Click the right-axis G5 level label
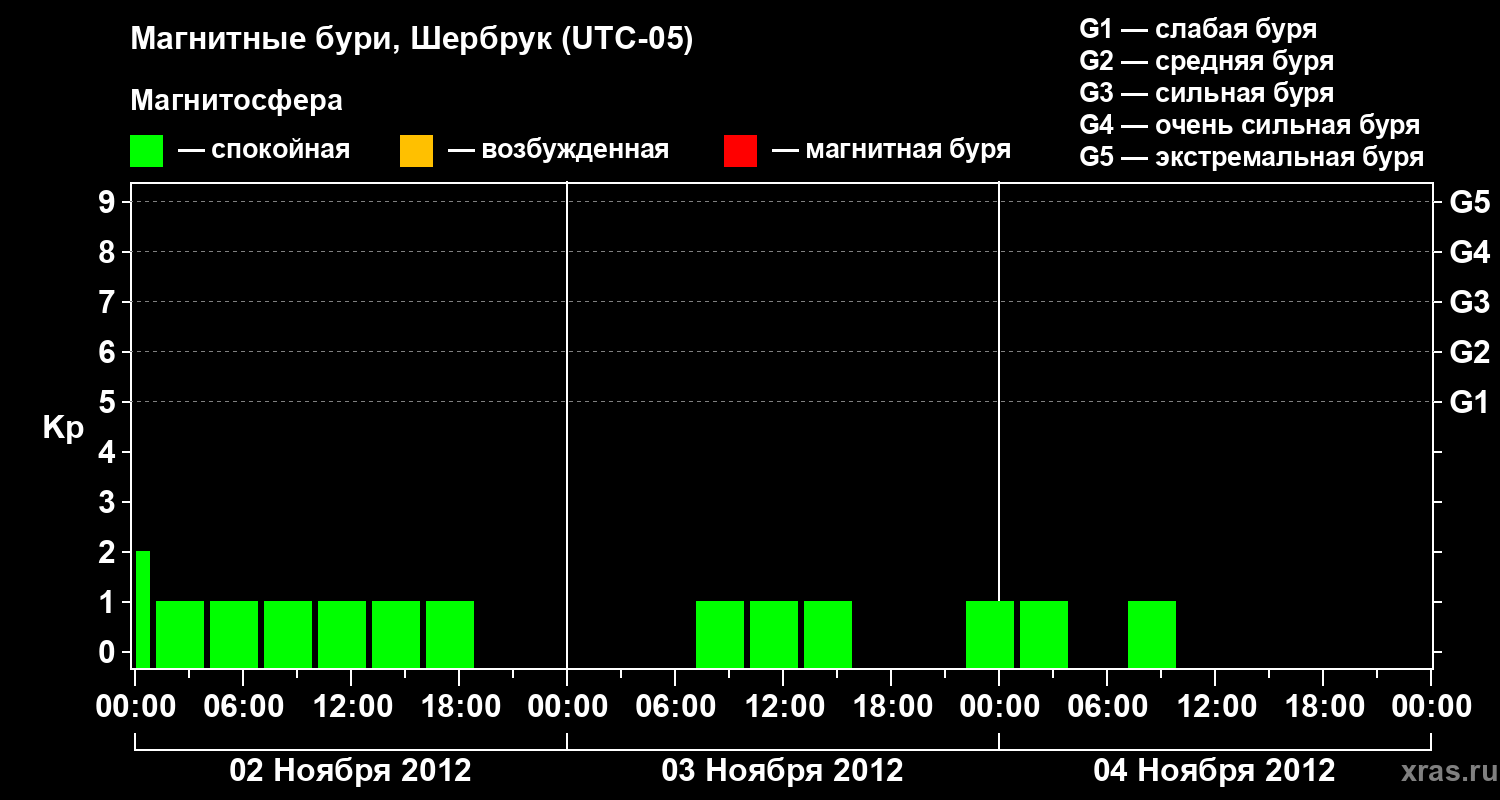The height and width of the screenshot is (800, 1500). [1469, 203]
